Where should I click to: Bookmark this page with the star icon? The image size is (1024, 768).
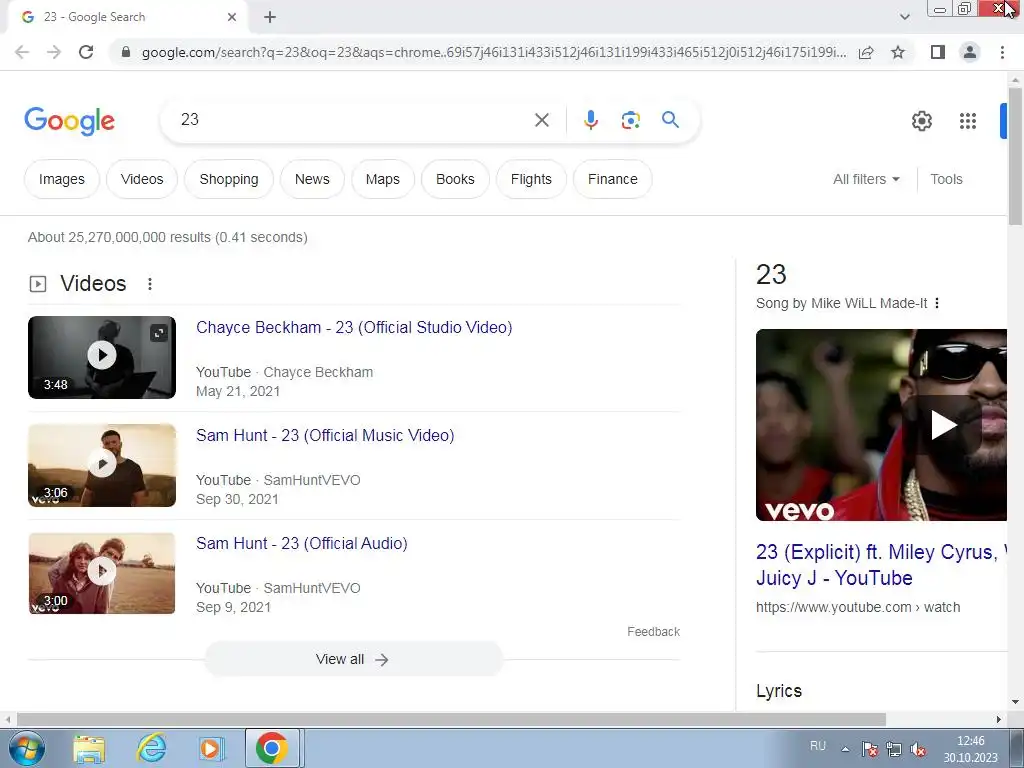(x=898, y=52)
